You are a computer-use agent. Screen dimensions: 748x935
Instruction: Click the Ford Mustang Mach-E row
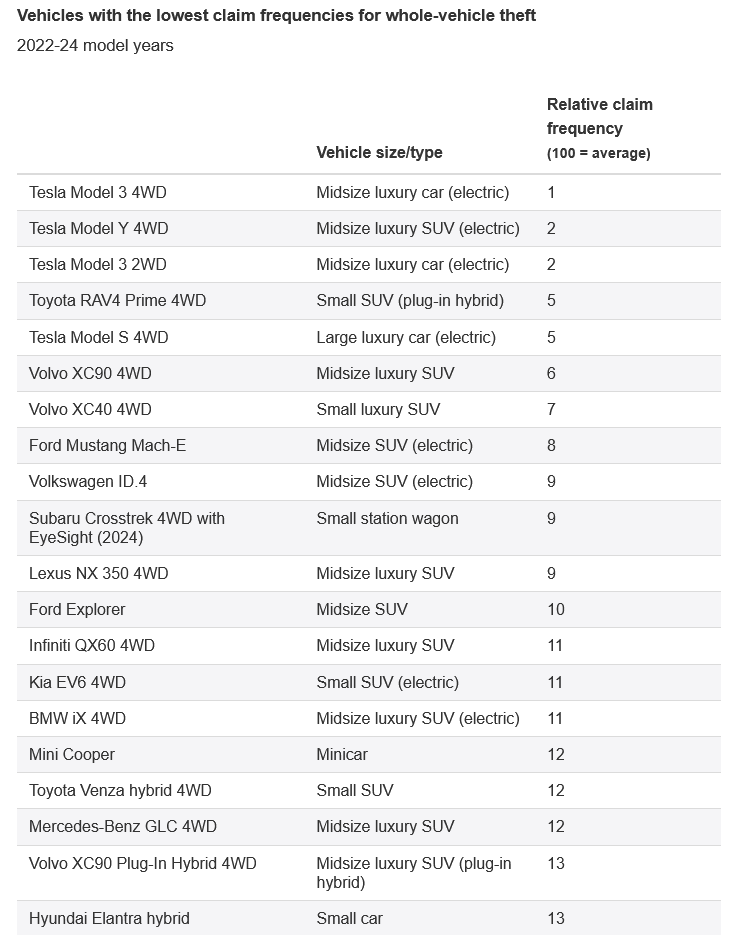[x=107, y=445]
